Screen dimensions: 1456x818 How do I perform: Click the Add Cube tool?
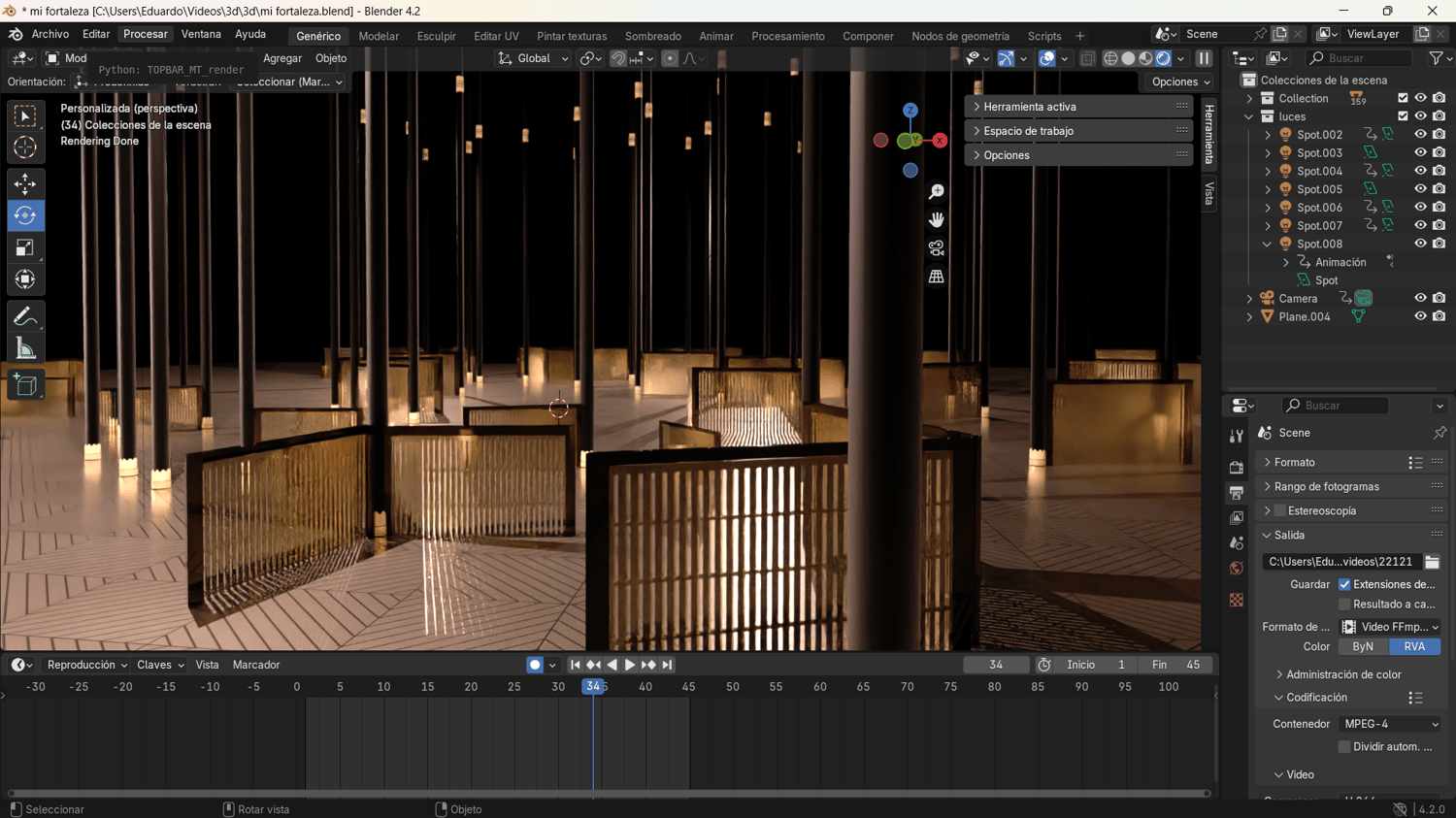pos(25,385)
